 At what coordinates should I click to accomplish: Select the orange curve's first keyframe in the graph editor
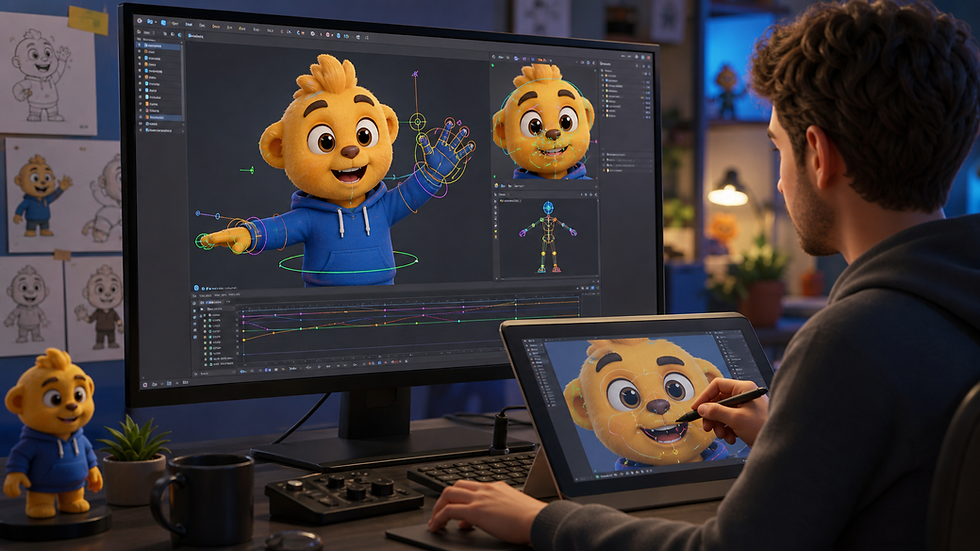point(243,339)
